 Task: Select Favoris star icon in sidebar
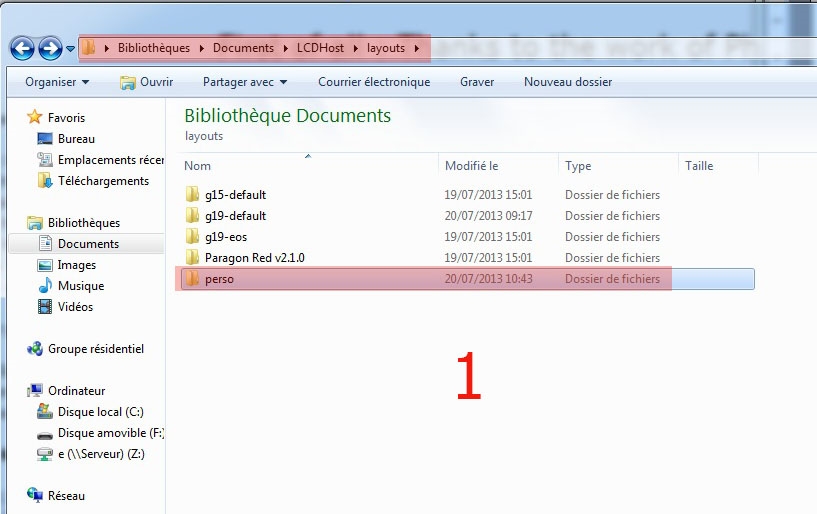click(x=34, y=117)
